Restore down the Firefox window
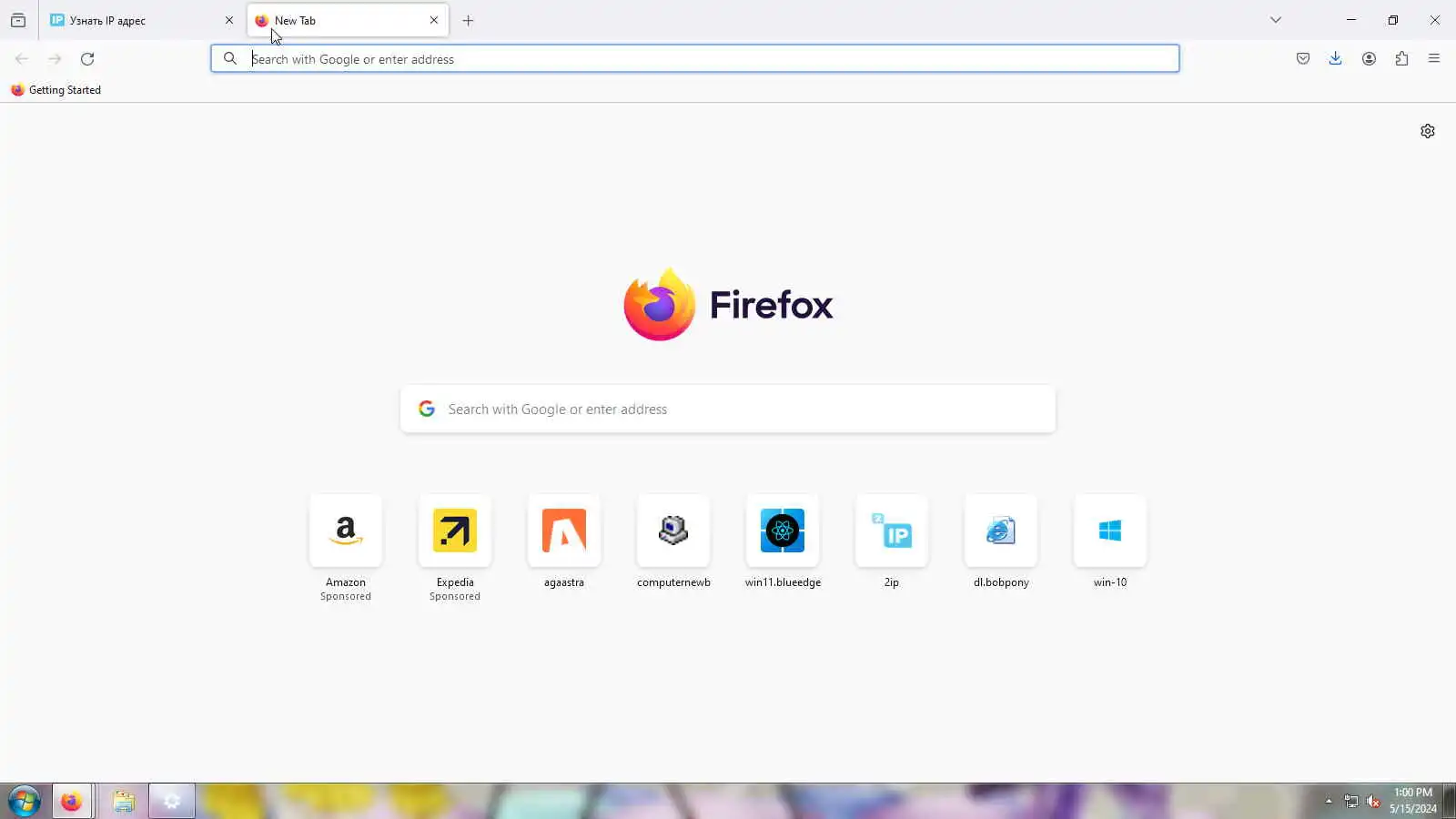The width and height of the screenshot is (1456, 819). 1393,20
